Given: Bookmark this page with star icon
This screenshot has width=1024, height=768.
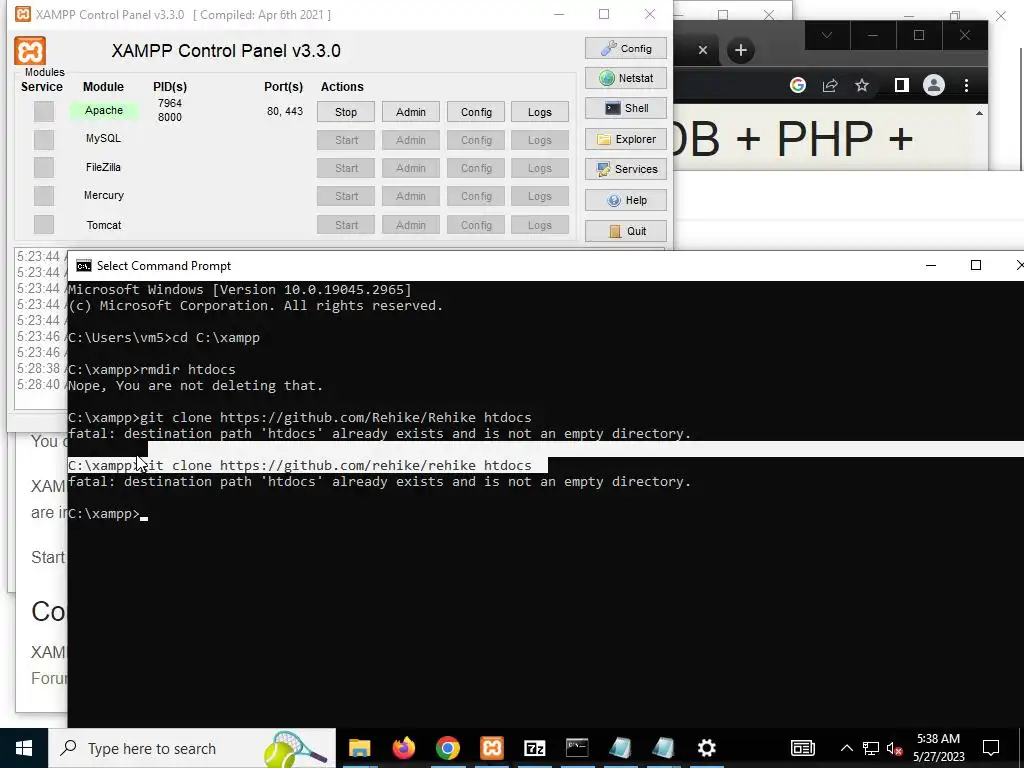Looking at the screenshot, I should click(x=862, y=85).
